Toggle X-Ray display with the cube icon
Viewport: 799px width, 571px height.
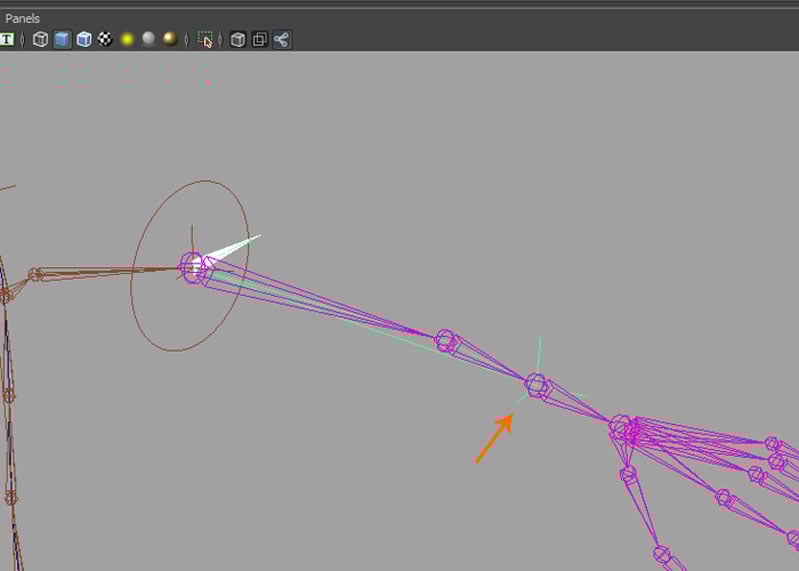(x=237, y=39)
